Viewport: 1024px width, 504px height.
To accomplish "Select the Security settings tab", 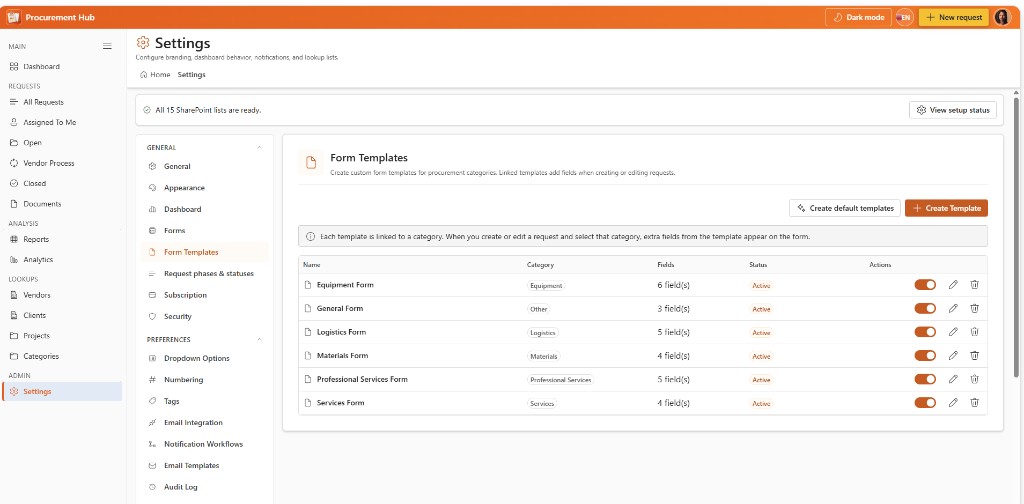I will click(204, 317).
